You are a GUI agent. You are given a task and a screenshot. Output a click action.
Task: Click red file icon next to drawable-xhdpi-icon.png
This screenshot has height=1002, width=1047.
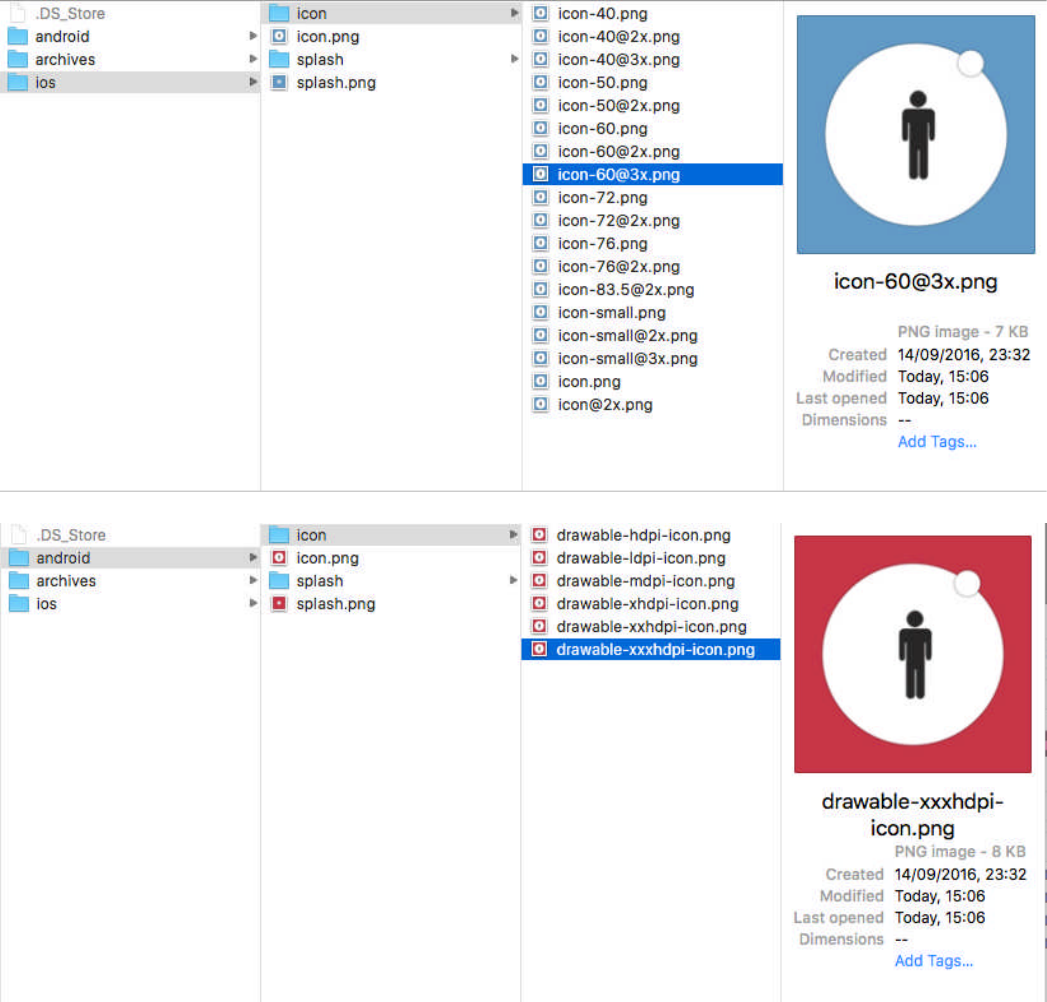click(539, 603)
